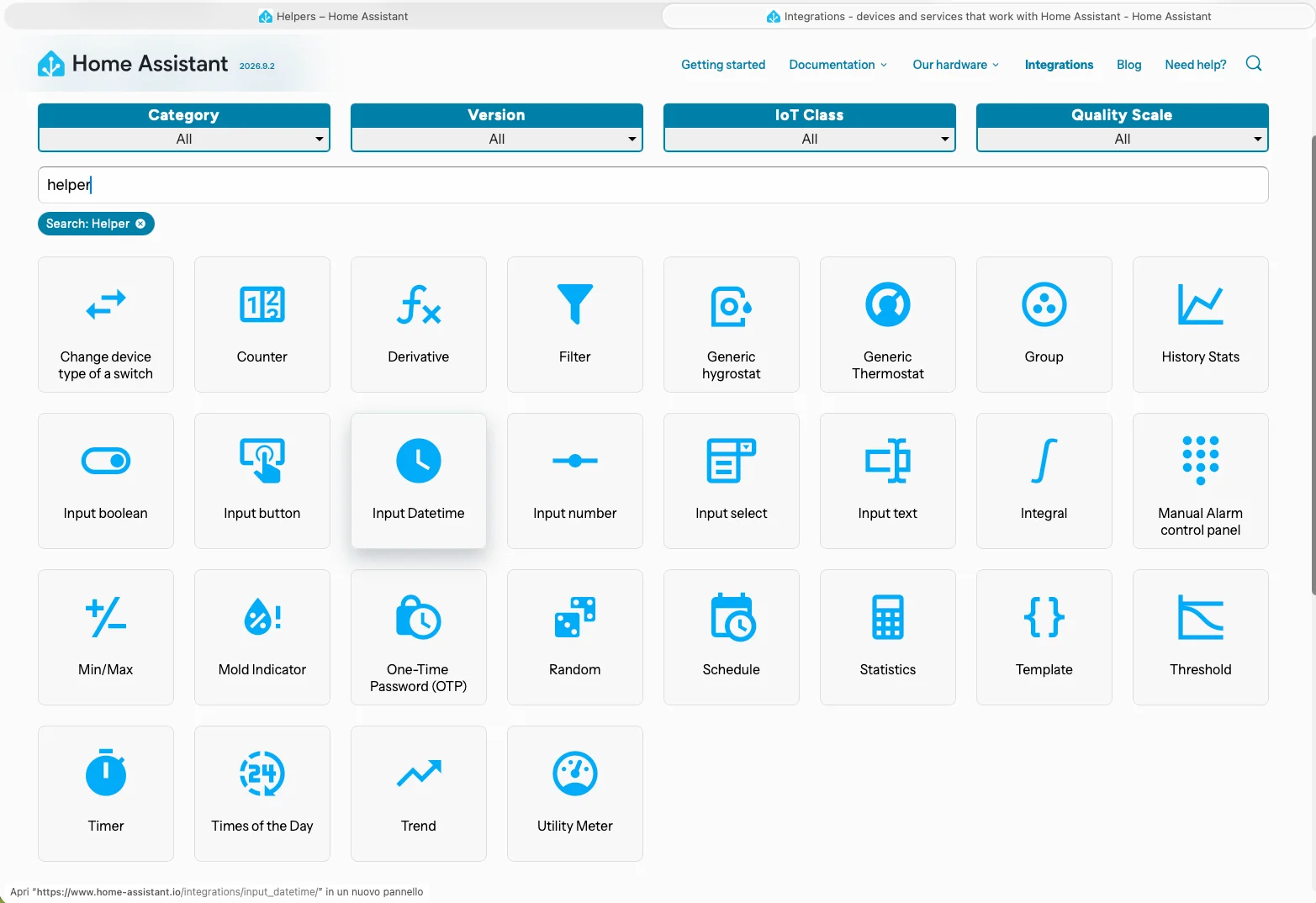Click the Mold Indicator icon
The image size is (1316, 903).
point(262,617)
